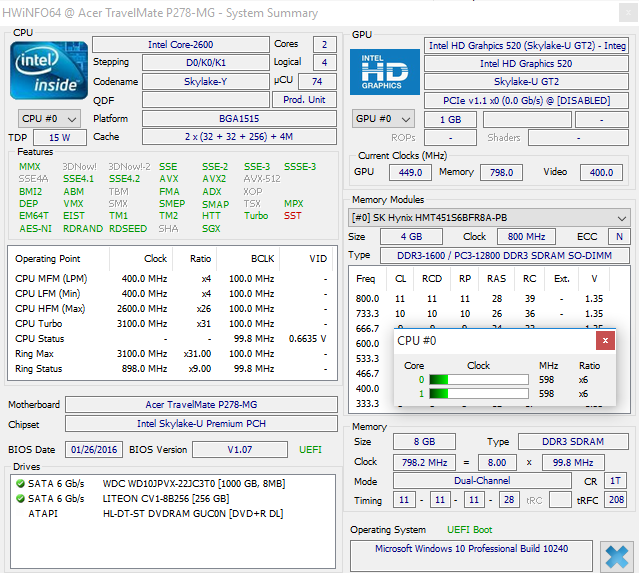639x573 pixels.
Task: Click the memory clock 798.2 MHz field
Action: click(424, 463)
